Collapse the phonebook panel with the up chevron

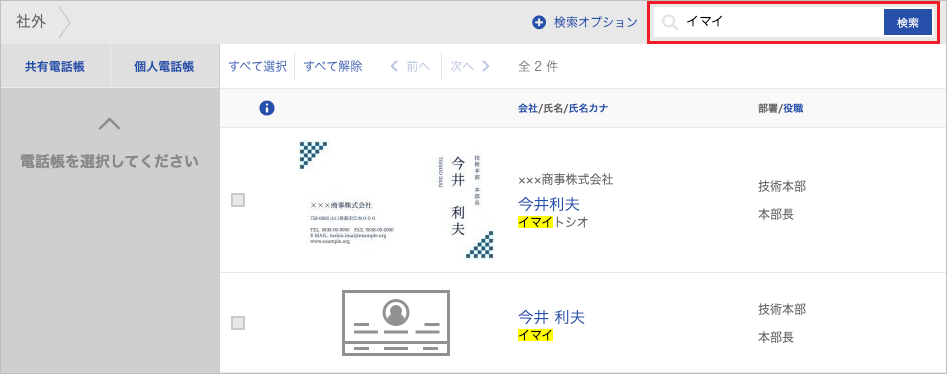(109, 124)
